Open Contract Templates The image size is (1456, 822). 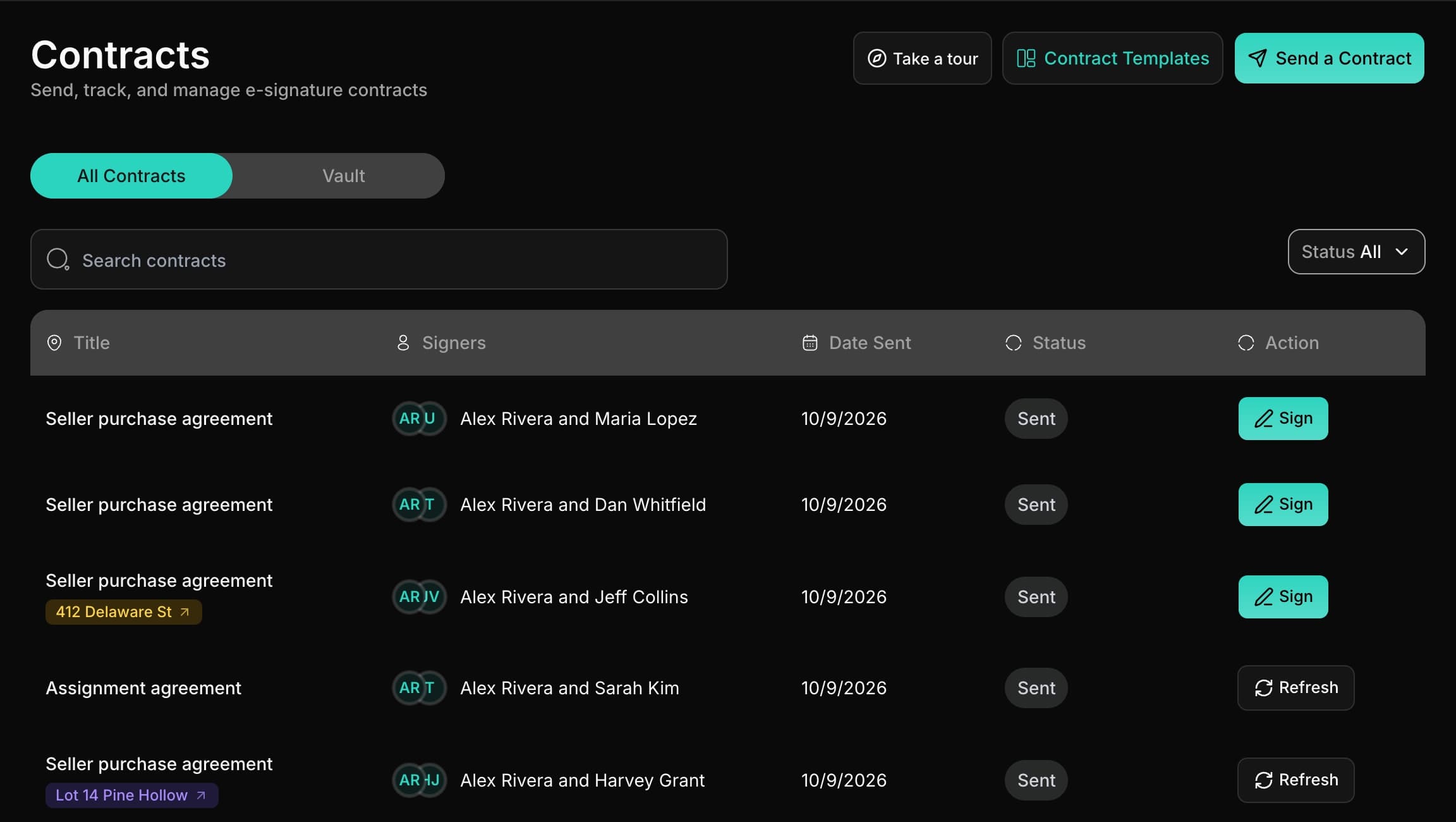pos(1112,58)
